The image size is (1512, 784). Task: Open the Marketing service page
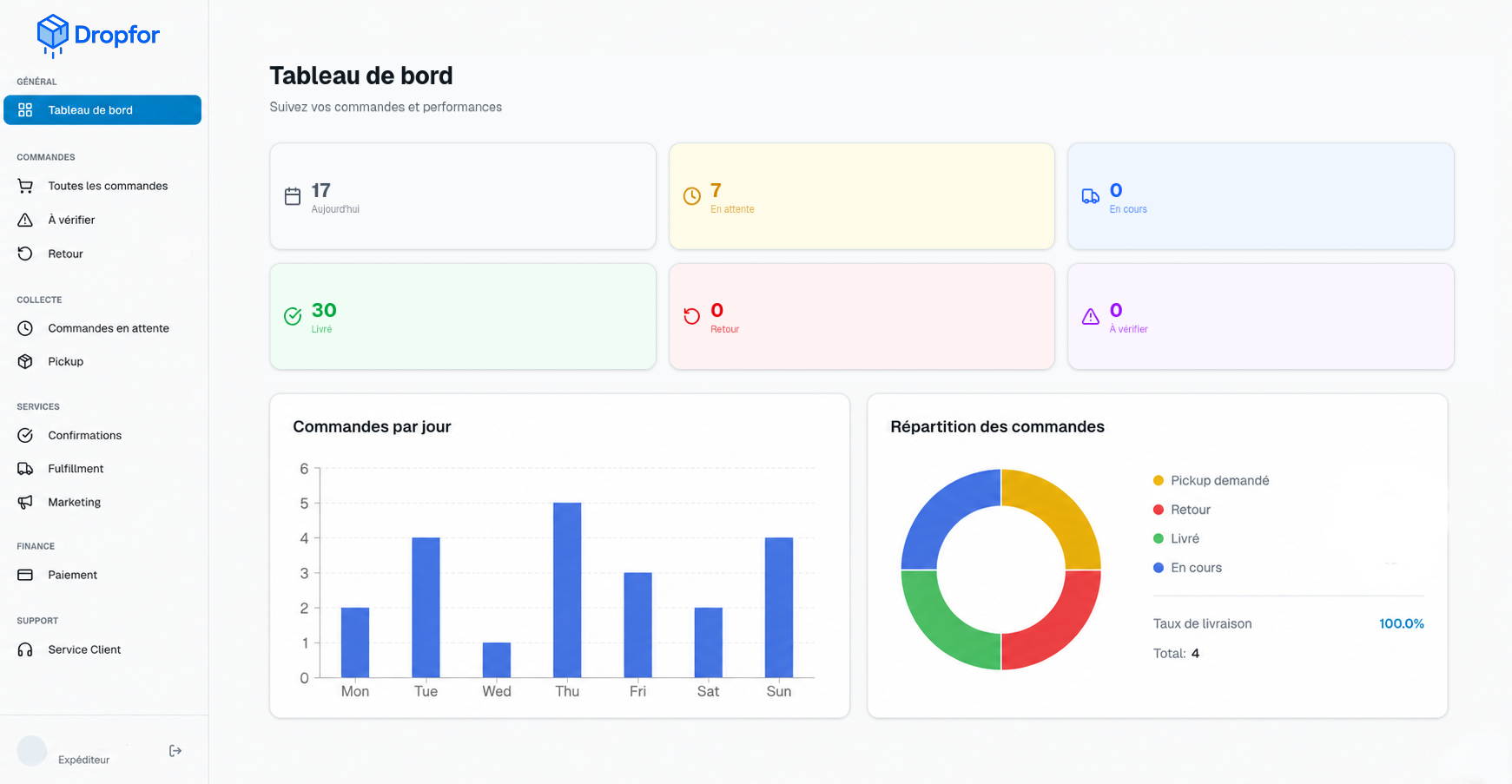(102, 502)
